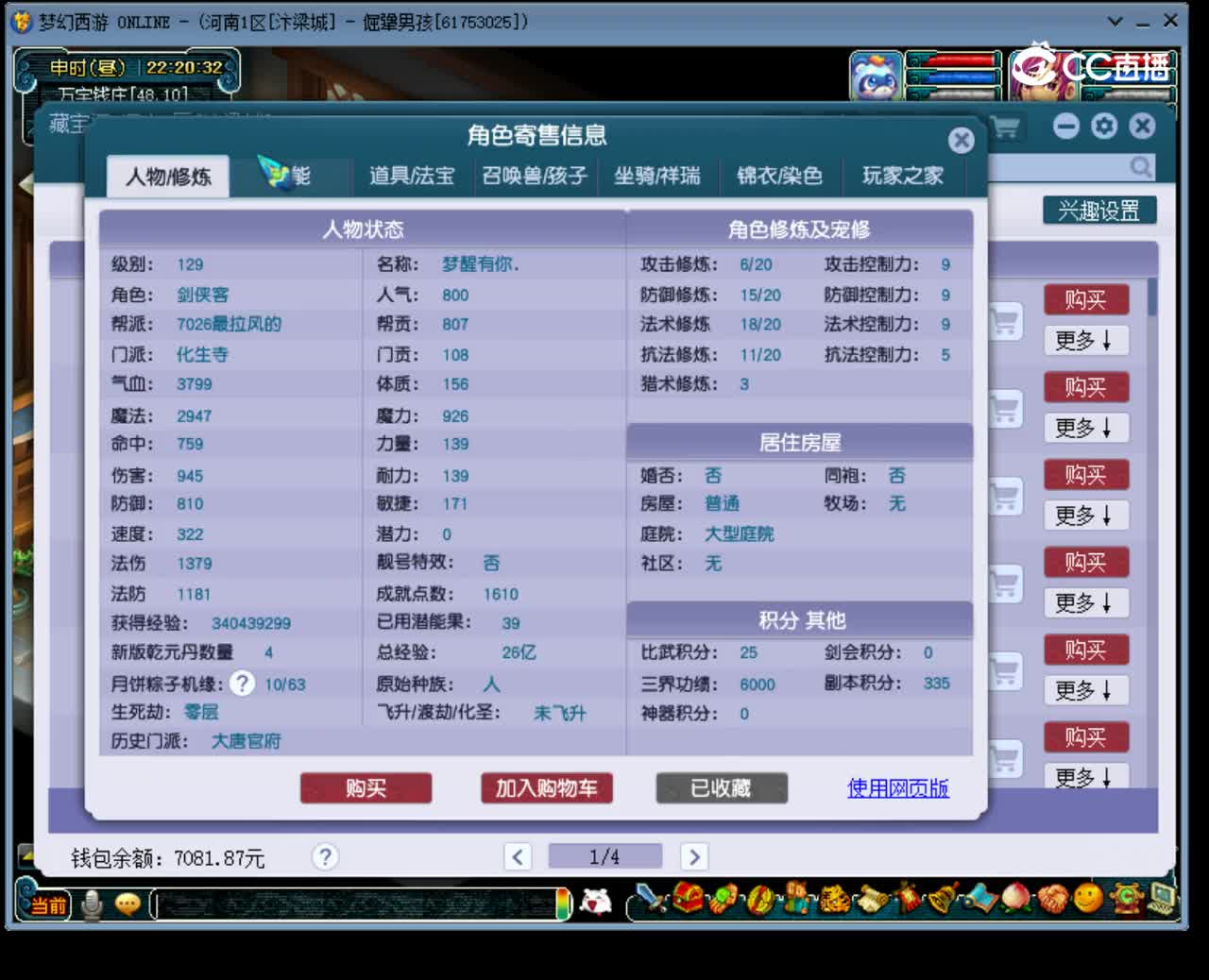
Task: Click the 加入购物车 button
Action: click(x=547, y=787)
